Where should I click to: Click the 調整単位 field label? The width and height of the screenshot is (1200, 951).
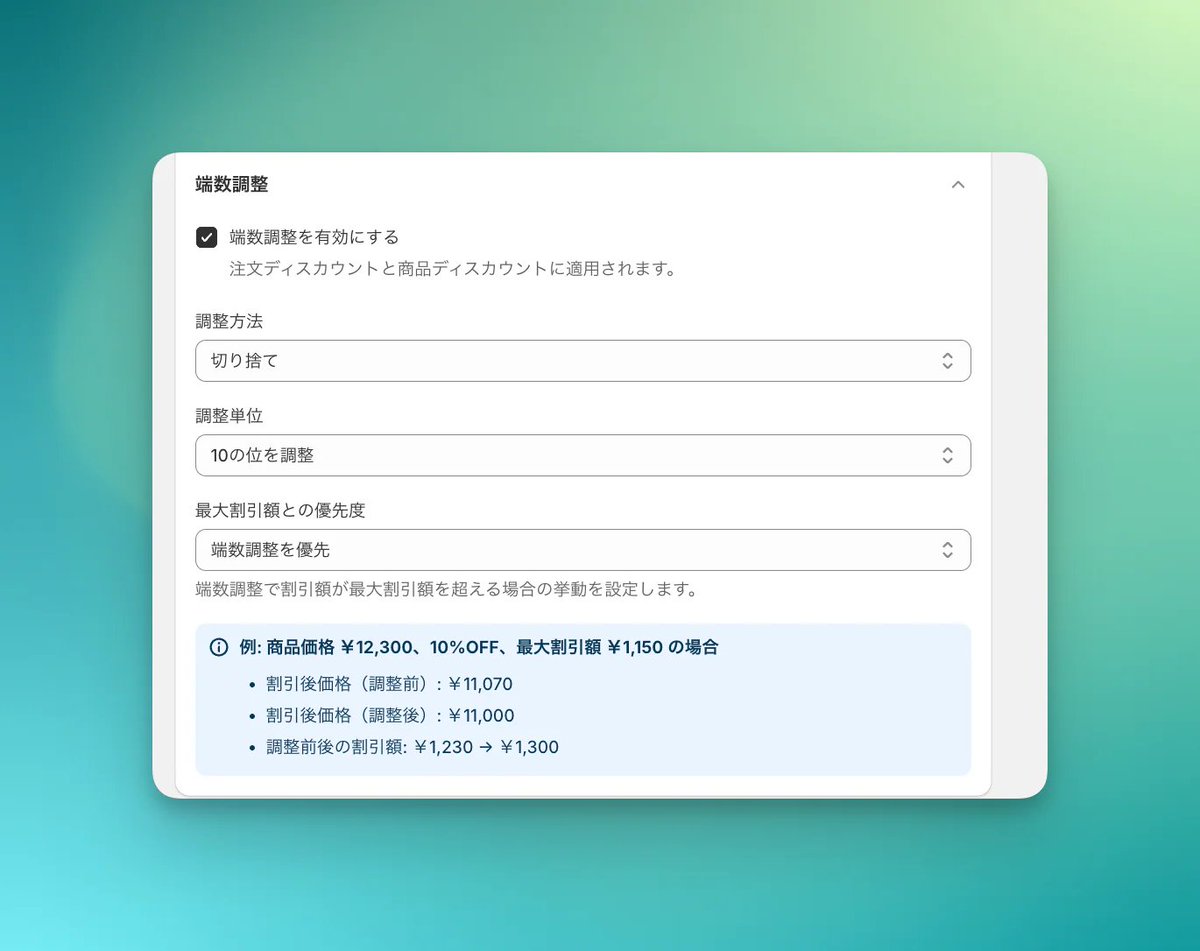pos(229,415)
